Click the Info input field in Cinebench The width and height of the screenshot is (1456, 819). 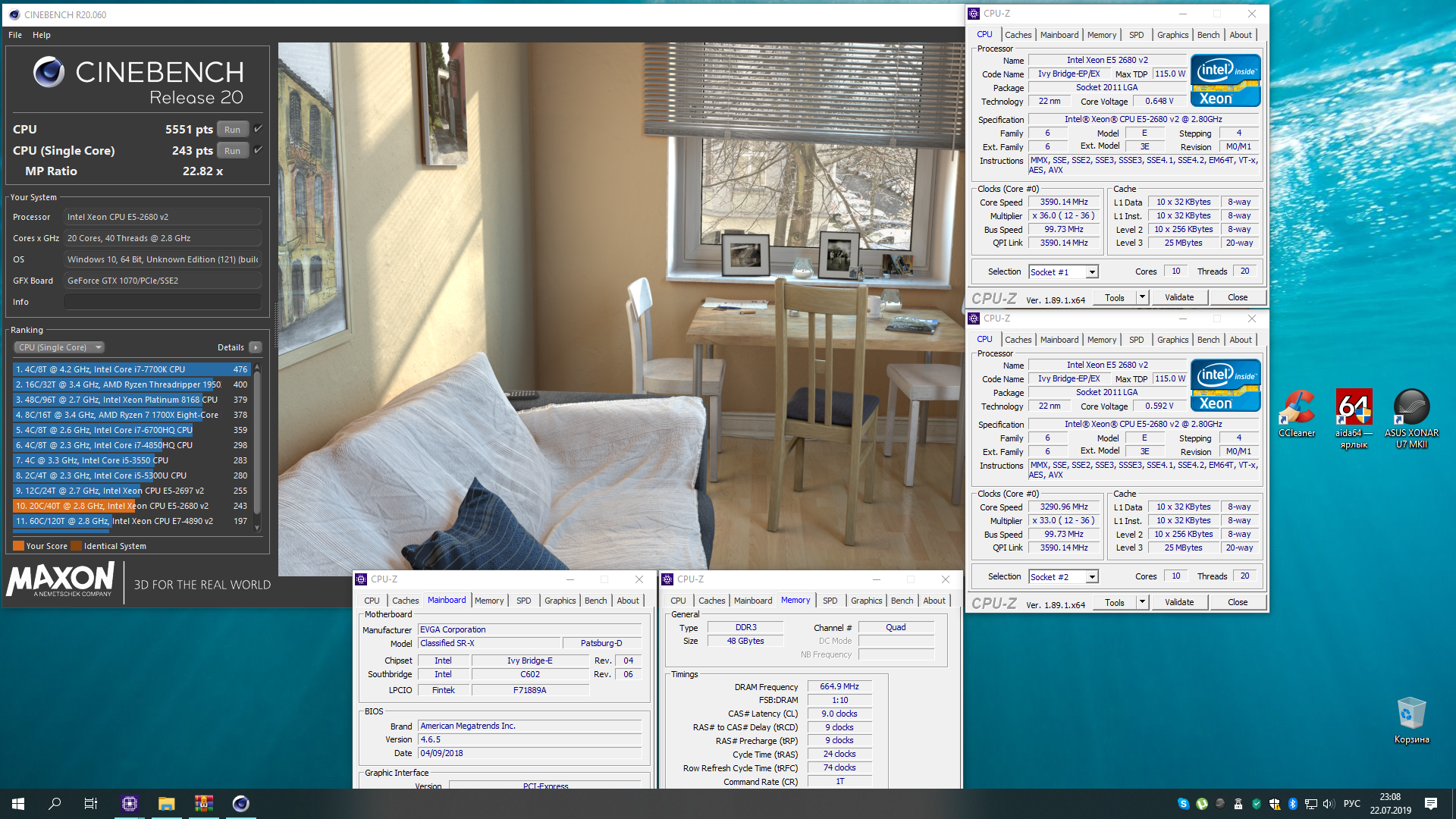coord(162,302)
